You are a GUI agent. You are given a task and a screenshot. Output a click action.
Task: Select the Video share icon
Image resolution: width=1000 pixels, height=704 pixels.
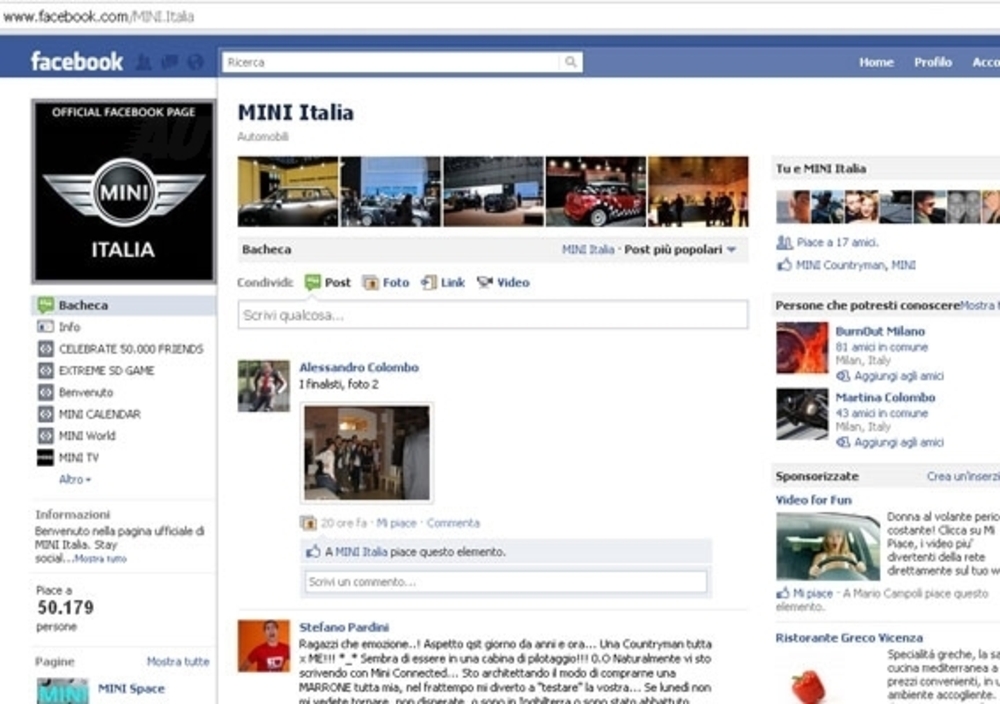pos(485,283)
